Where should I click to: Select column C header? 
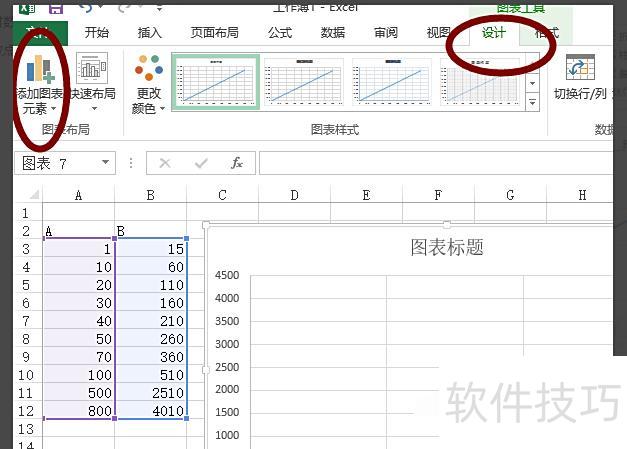pyautogui.click(x=222, y=195)
